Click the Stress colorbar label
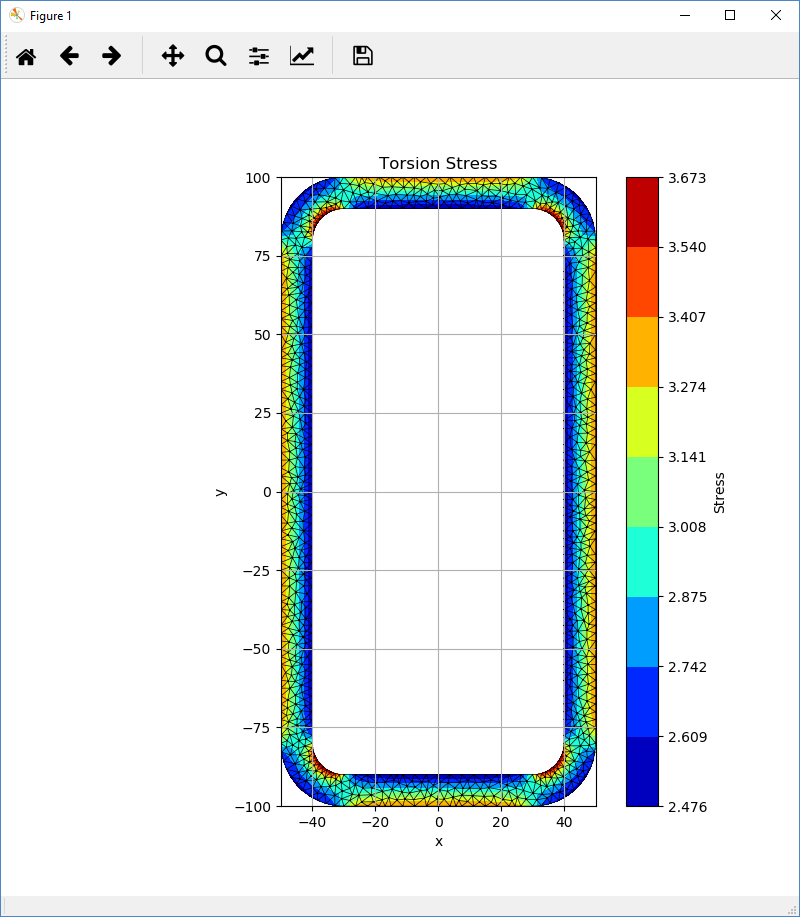This screenshot has width=800, height=917. [719, 492]
